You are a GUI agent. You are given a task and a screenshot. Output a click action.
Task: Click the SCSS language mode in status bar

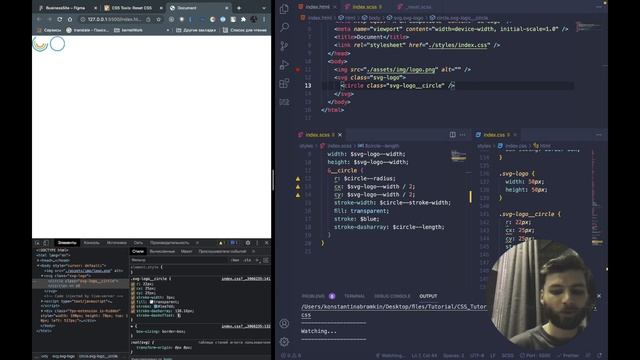pyautogui.click(x=507, y=356)
